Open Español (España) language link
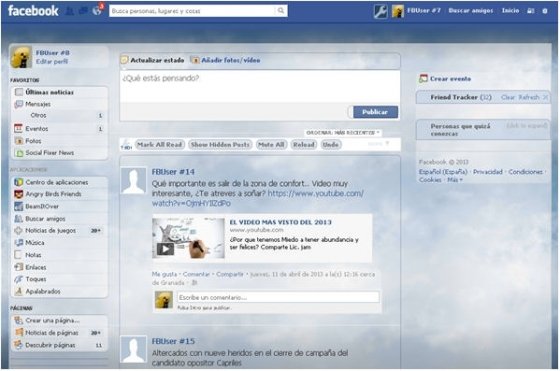Screen dimensions: 560x371 point(443,172)
